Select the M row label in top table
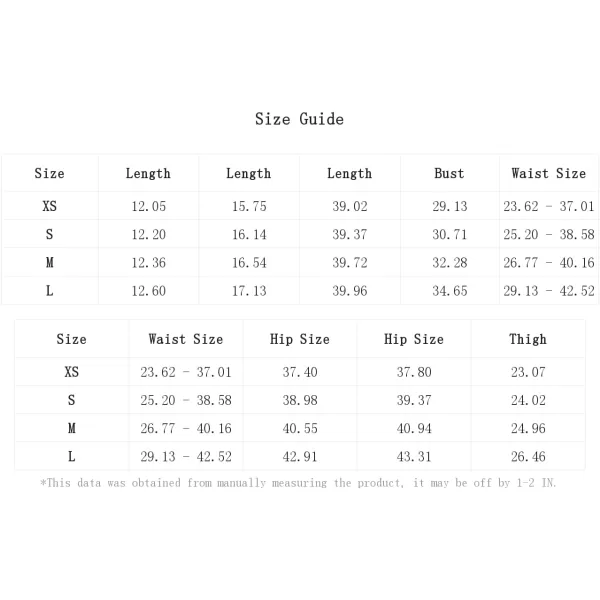This screenshot has width=600, height=600. pos(49,262)
